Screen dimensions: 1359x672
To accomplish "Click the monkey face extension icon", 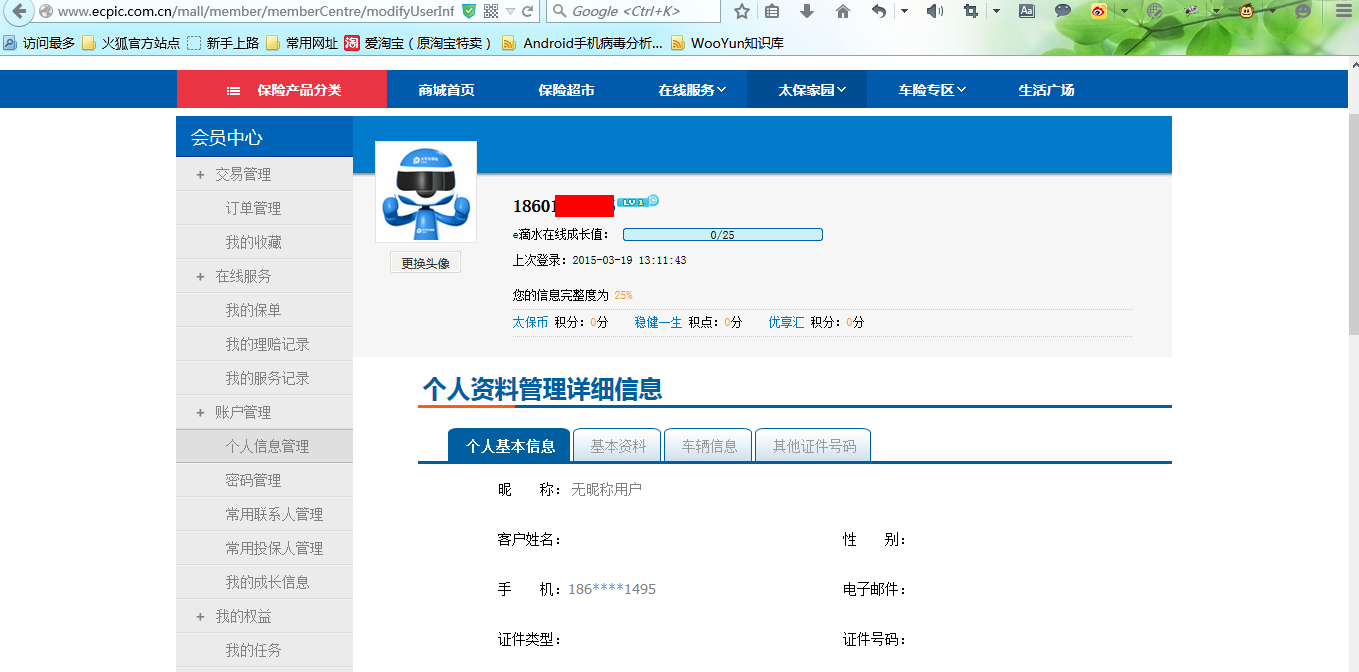I will pos(1247,11).
